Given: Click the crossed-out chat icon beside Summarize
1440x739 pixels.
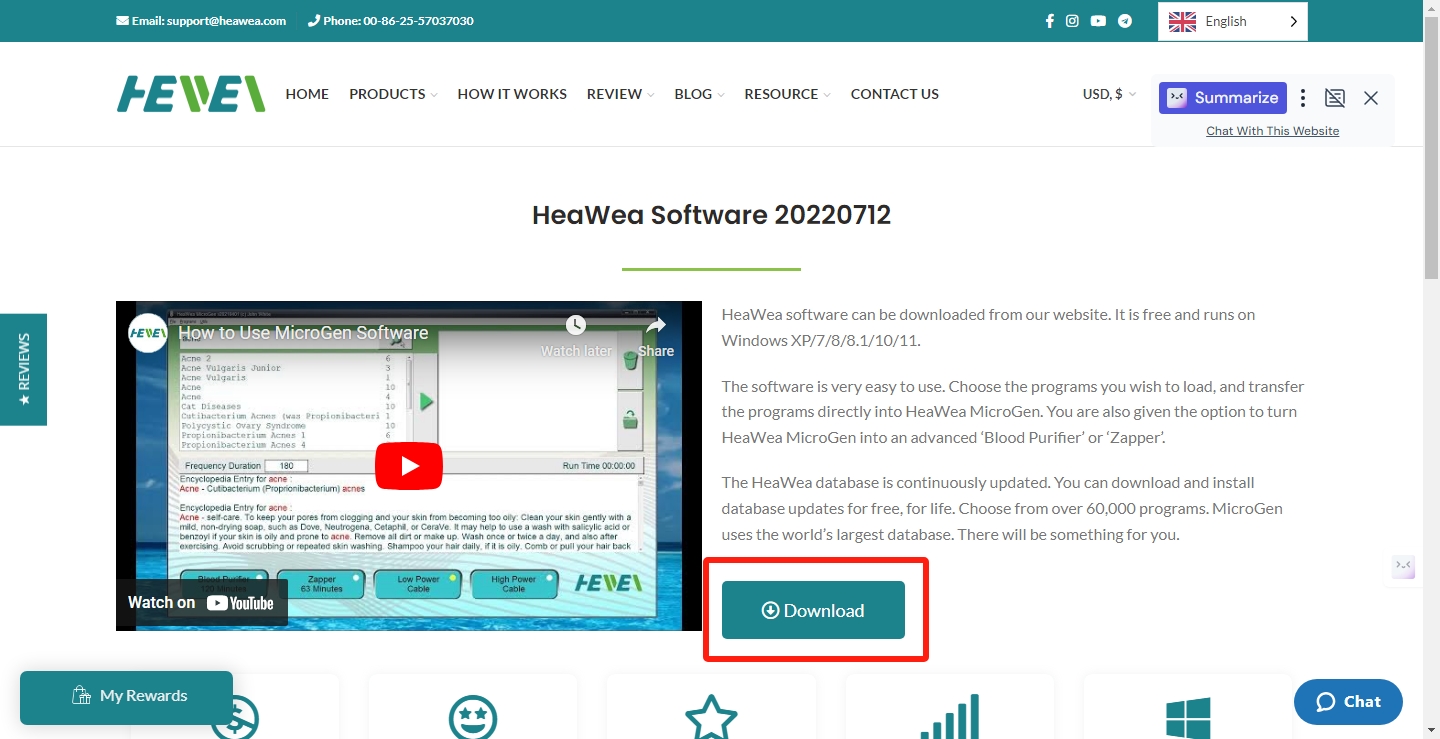Looking at the screenshot, I should [1334, 98].
